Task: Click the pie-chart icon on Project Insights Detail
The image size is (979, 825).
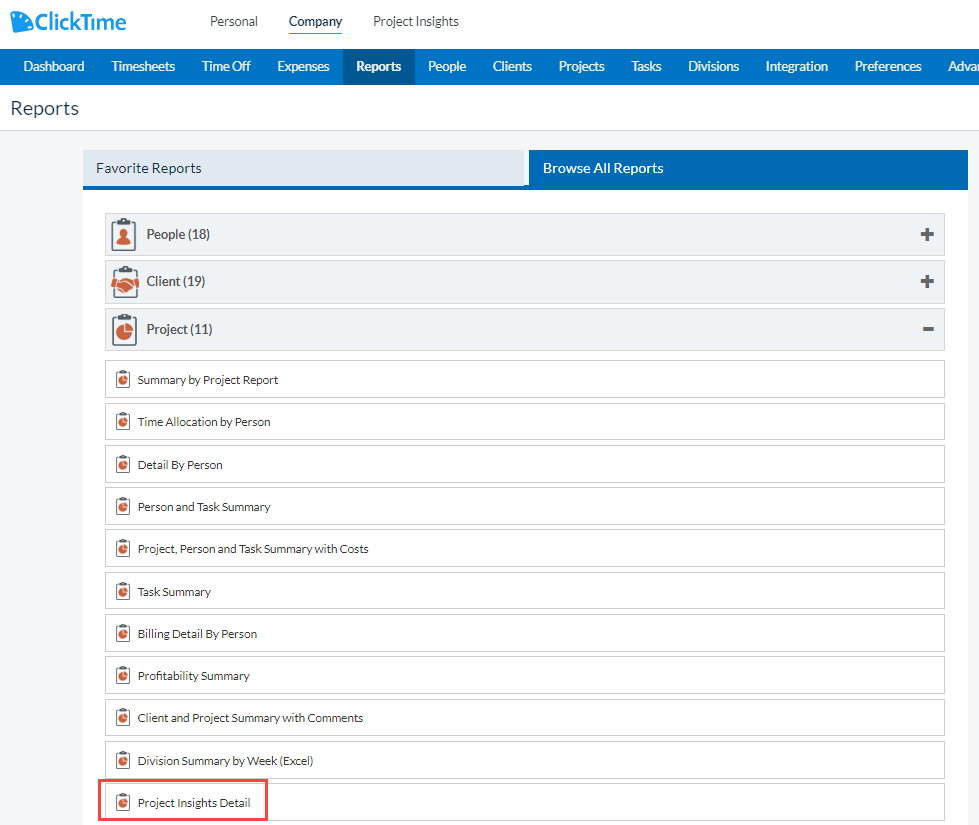Action: (x=122, y=801)
